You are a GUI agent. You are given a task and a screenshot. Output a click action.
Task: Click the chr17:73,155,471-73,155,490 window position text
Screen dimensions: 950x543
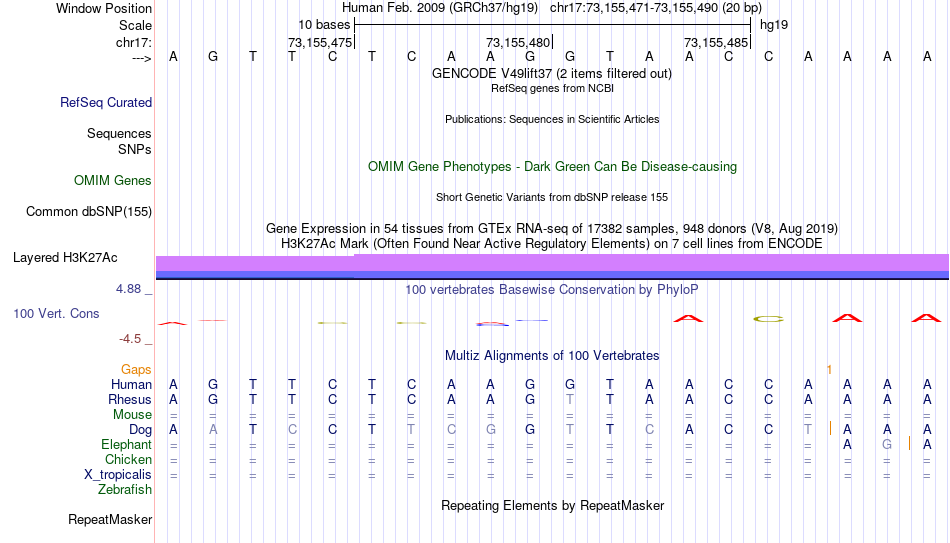click(x=656, y=8)
